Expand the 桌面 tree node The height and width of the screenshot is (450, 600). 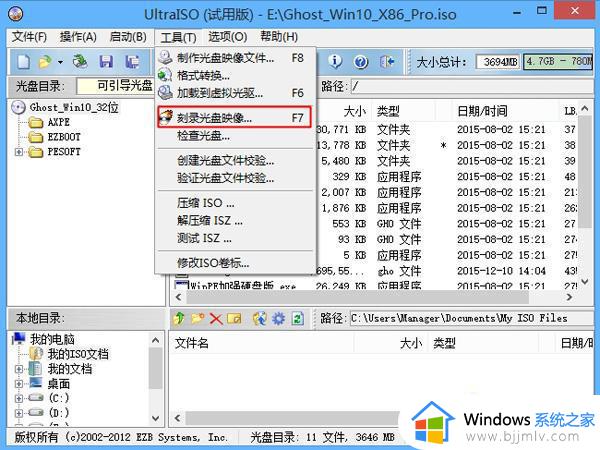coord(19,383)
